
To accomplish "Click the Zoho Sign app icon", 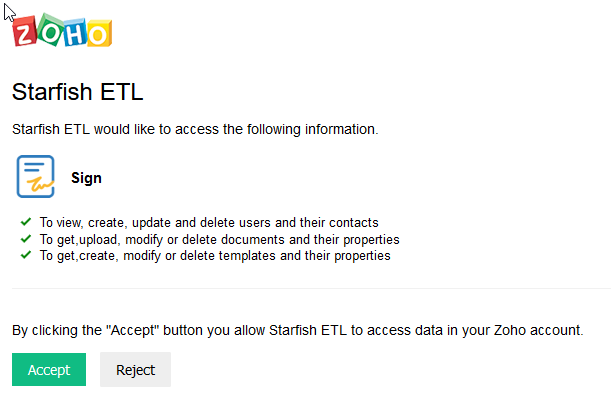I will pyautogui.click(x=35, y=178).
